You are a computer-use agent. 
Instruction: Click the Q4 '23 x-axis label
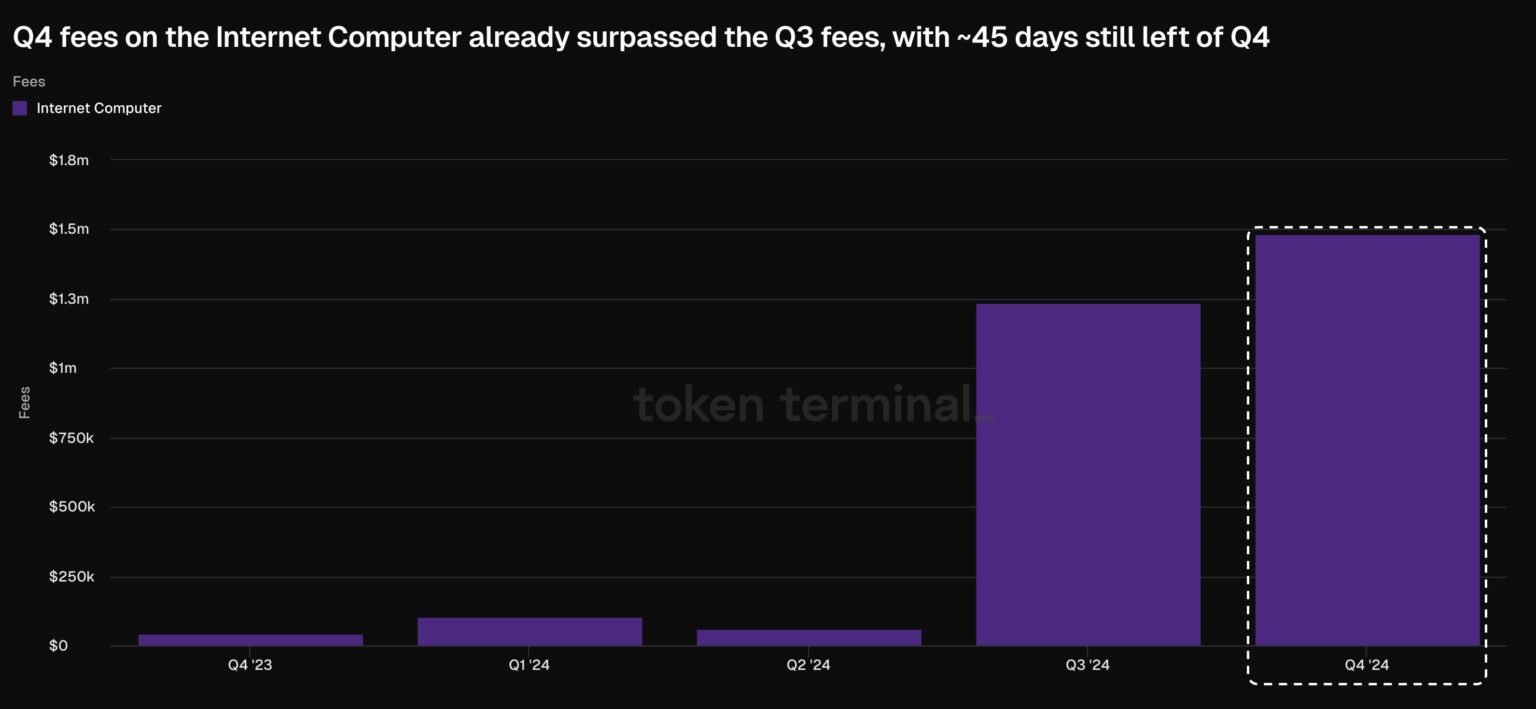click(x=250, y=666)
